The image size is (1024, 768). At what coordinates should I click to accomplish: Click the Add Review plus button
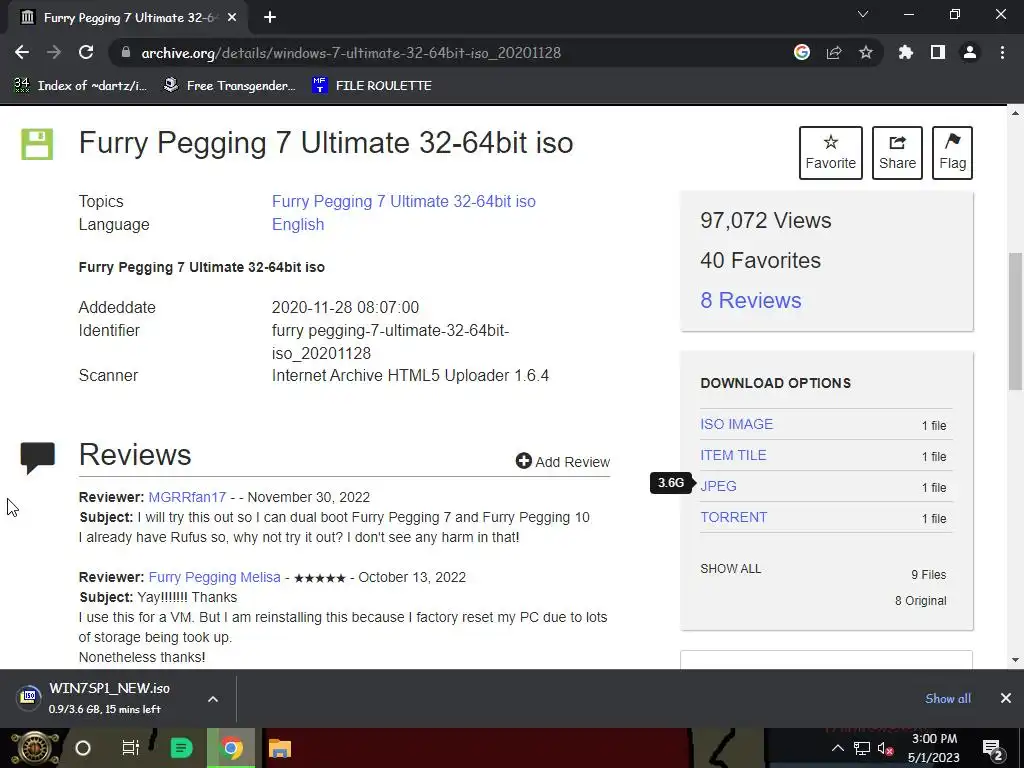(x=562, y=462)
